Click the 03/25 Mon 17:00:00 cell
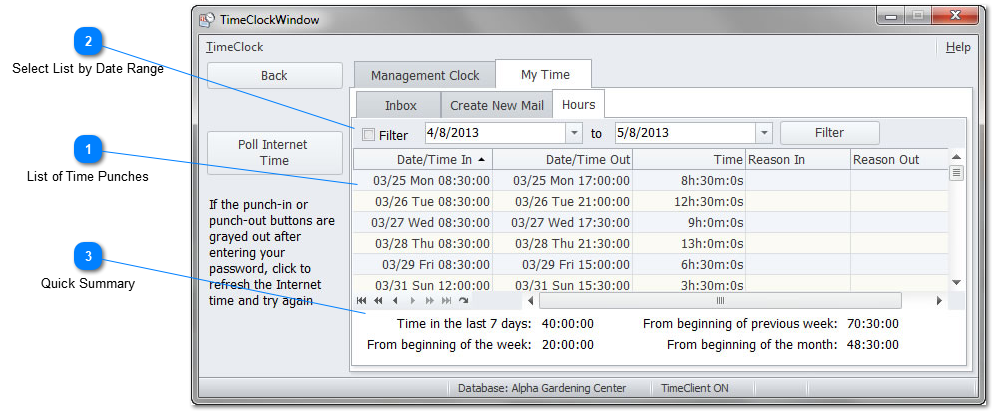This screenshot has width=995, height=414. click(562, 180)
